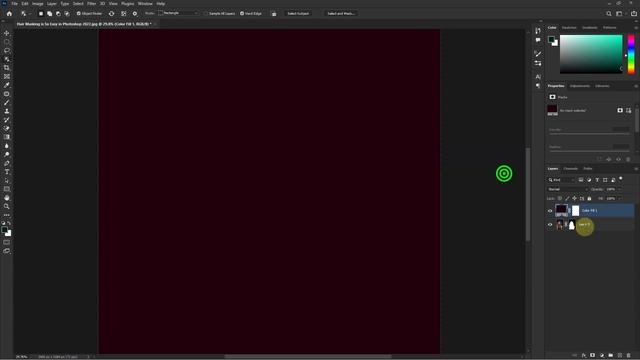Screen dimensions: 640x360
Task: Select the Eyedropper tool
Action: pyautogui.click(x=7, y=85)
